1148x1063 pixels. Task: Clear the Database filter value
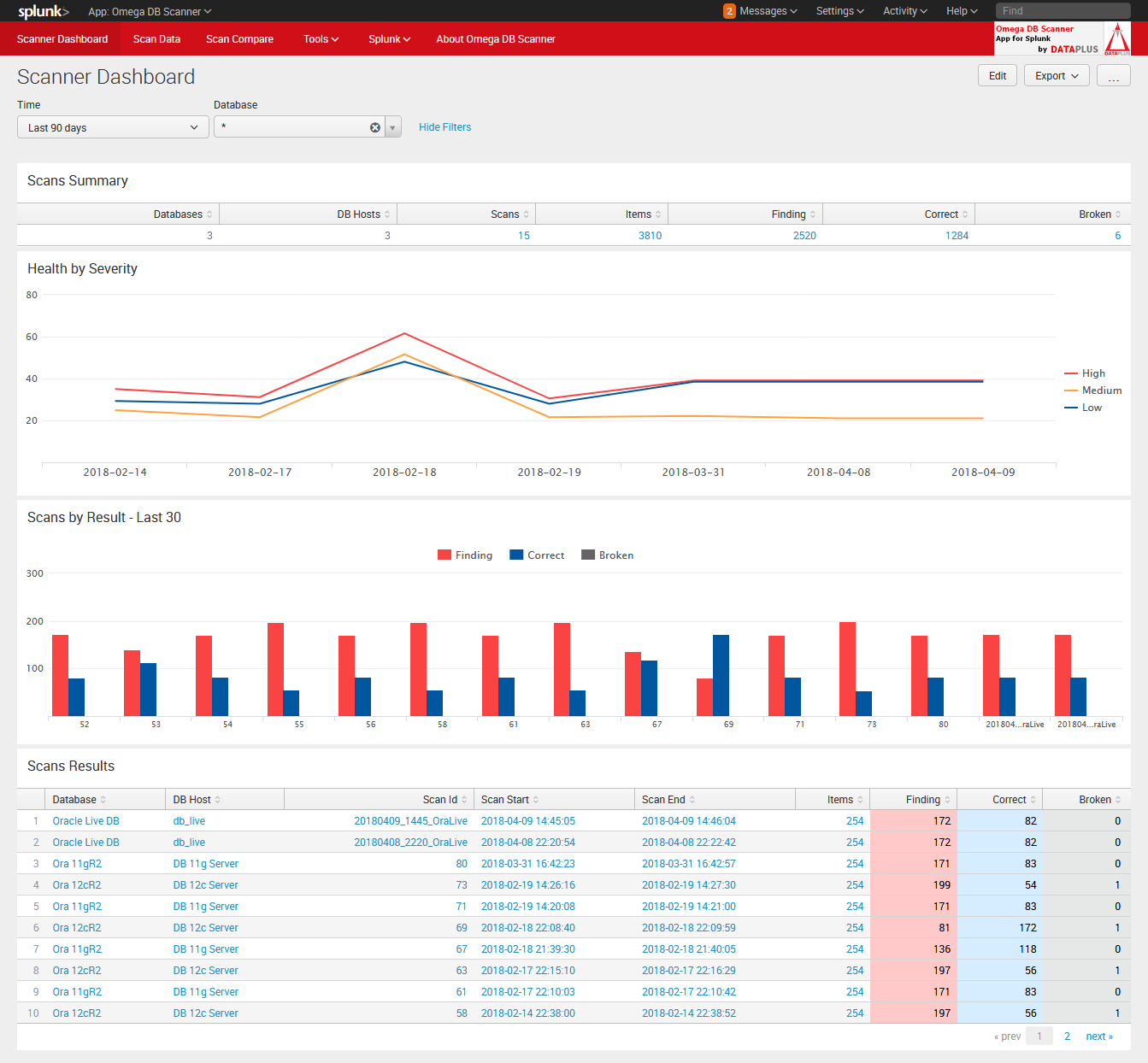[374, 127]
